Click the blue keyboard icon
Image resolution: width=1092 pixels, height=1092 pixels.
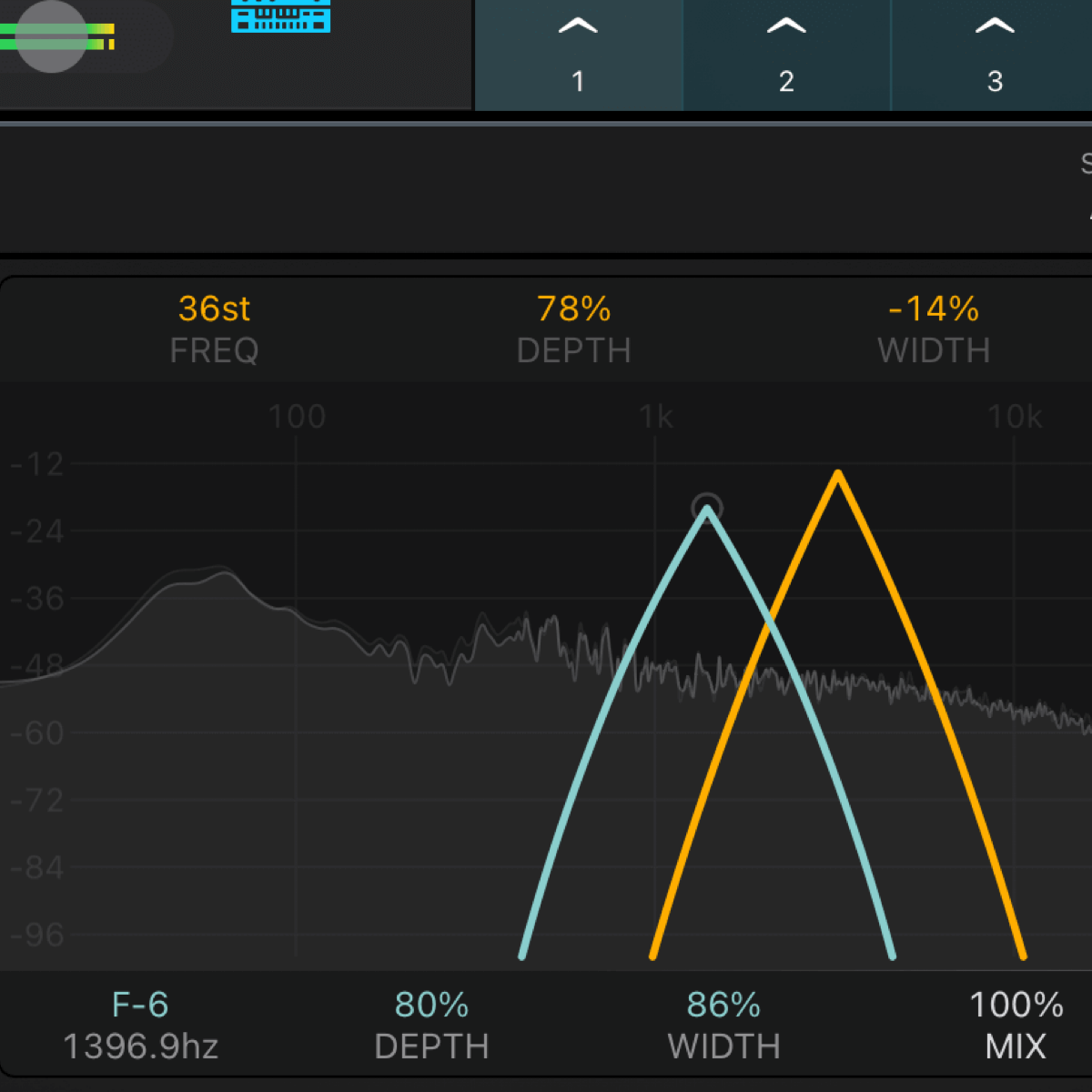click(280, 16)
